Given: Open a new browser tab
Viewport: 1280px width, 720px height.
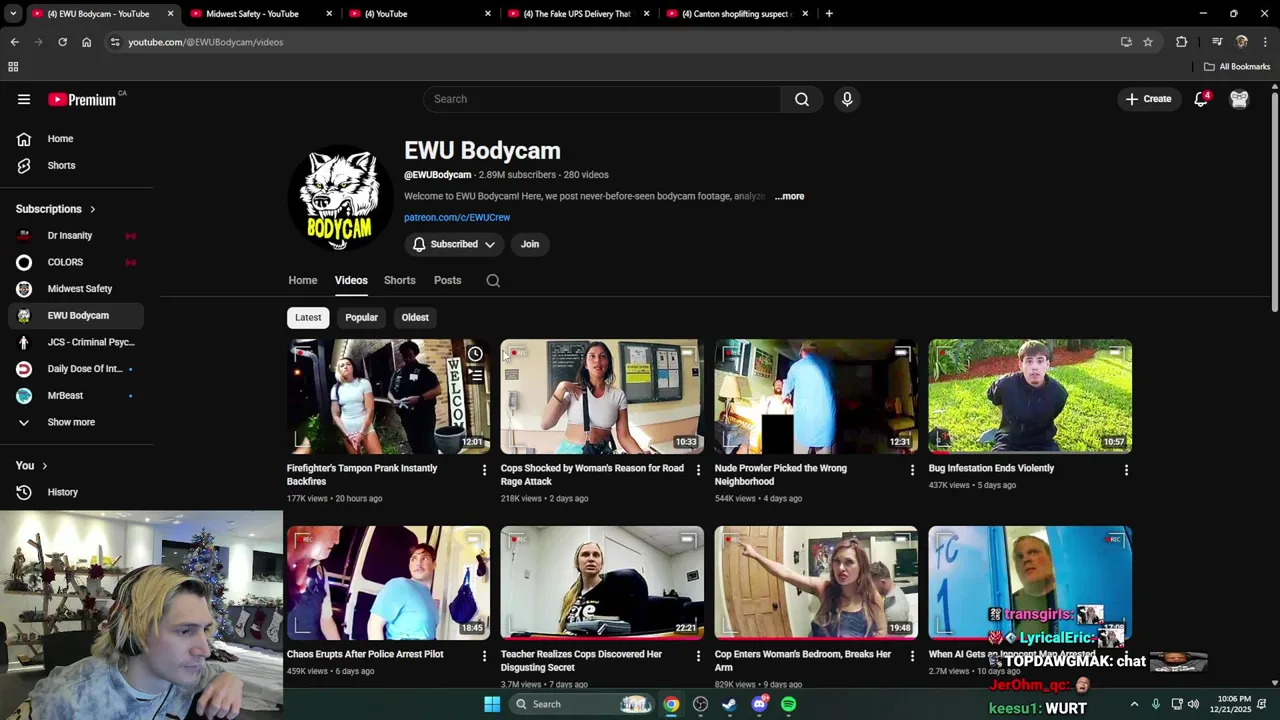Looking at the screenshot, I should (x=829, y=14).
